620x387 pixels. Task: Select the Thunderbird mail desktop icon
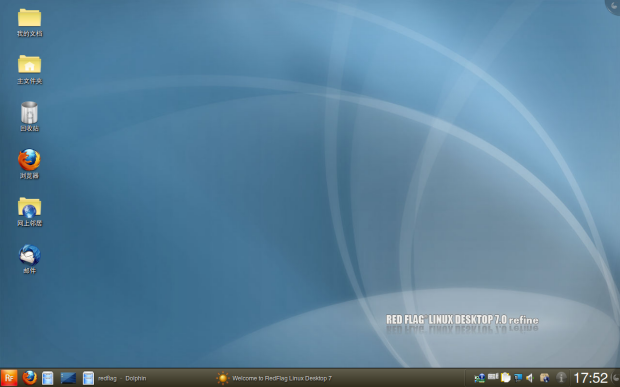[29, 259]
